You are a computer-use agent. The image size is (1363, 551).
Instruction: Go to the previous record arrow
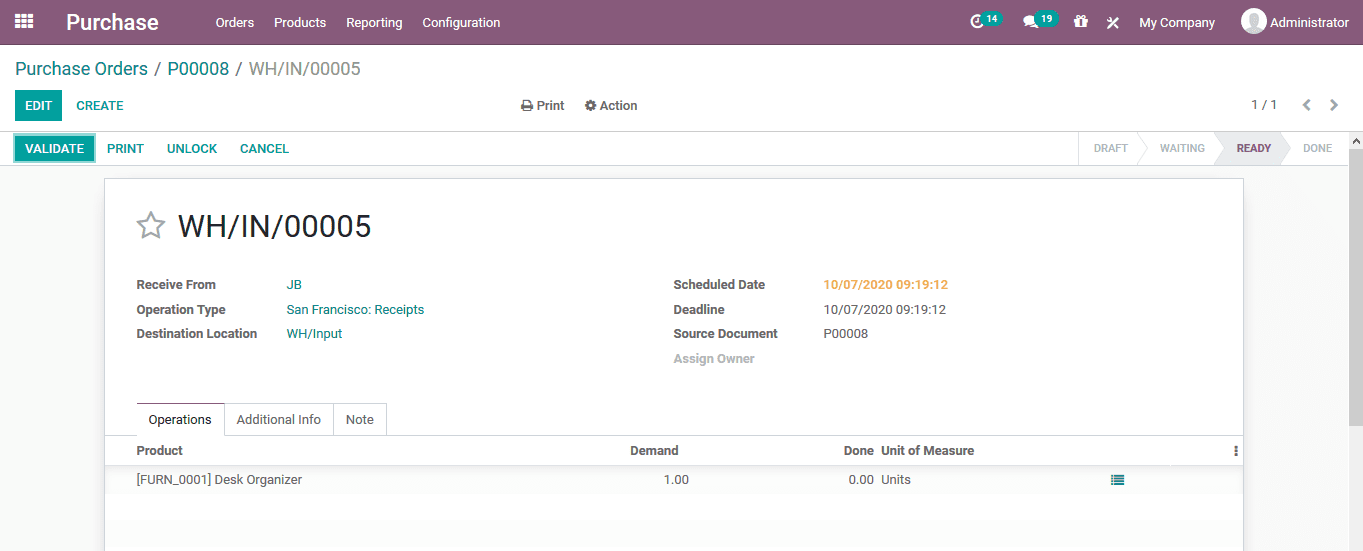(x=1306, y=105)
